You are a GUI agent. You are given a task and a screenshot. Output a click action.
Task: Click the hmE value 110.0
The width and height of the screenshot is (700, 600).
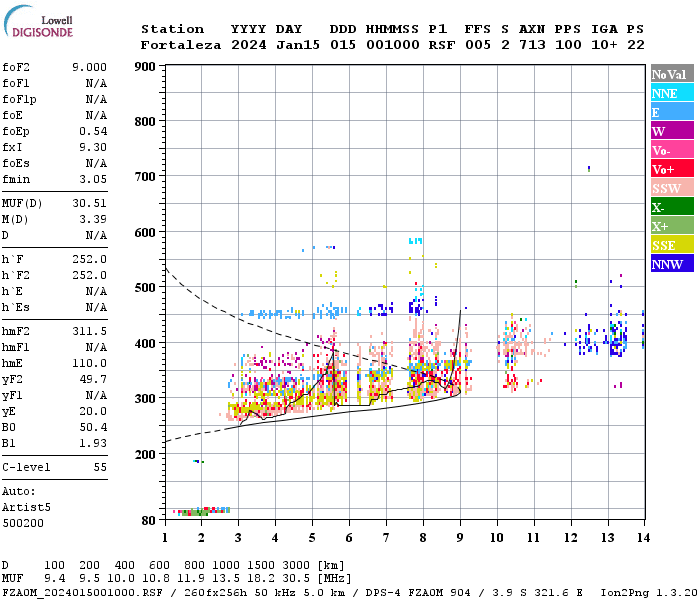(89, 363)
